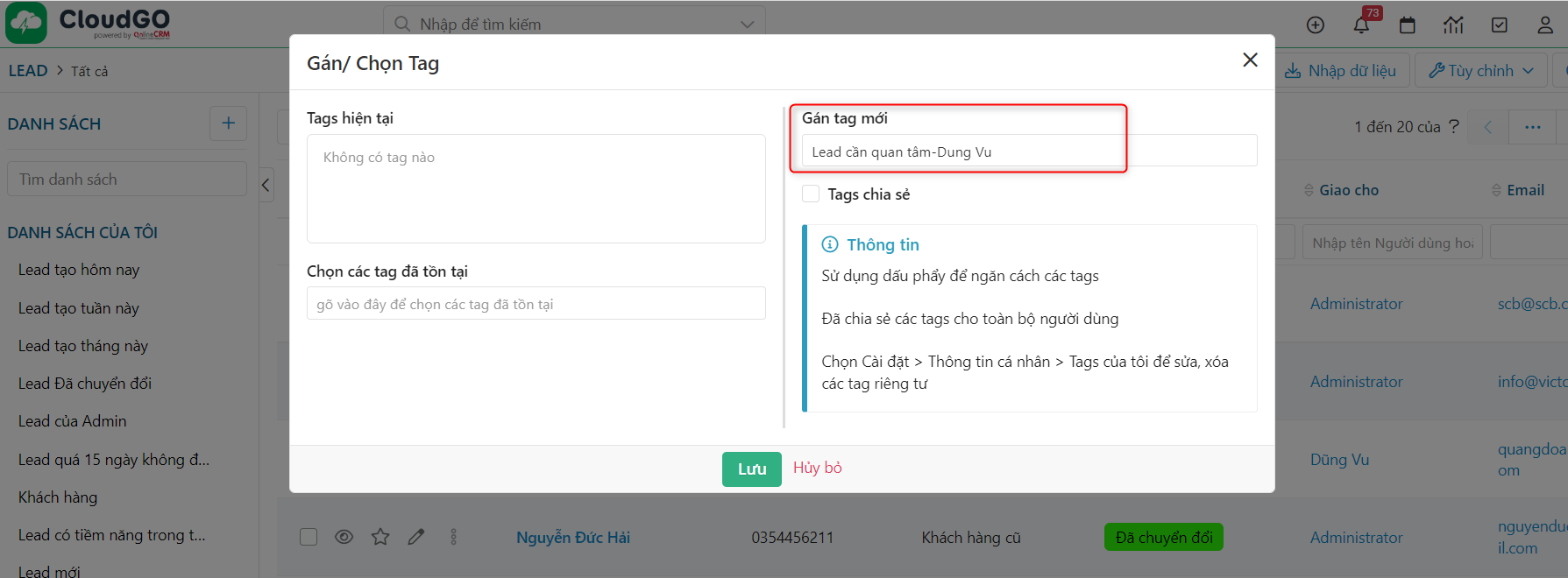Click the question mark near record count
Viewport: 1568px width, 578px height.
pyautogui.click(x=1454, y=126)
